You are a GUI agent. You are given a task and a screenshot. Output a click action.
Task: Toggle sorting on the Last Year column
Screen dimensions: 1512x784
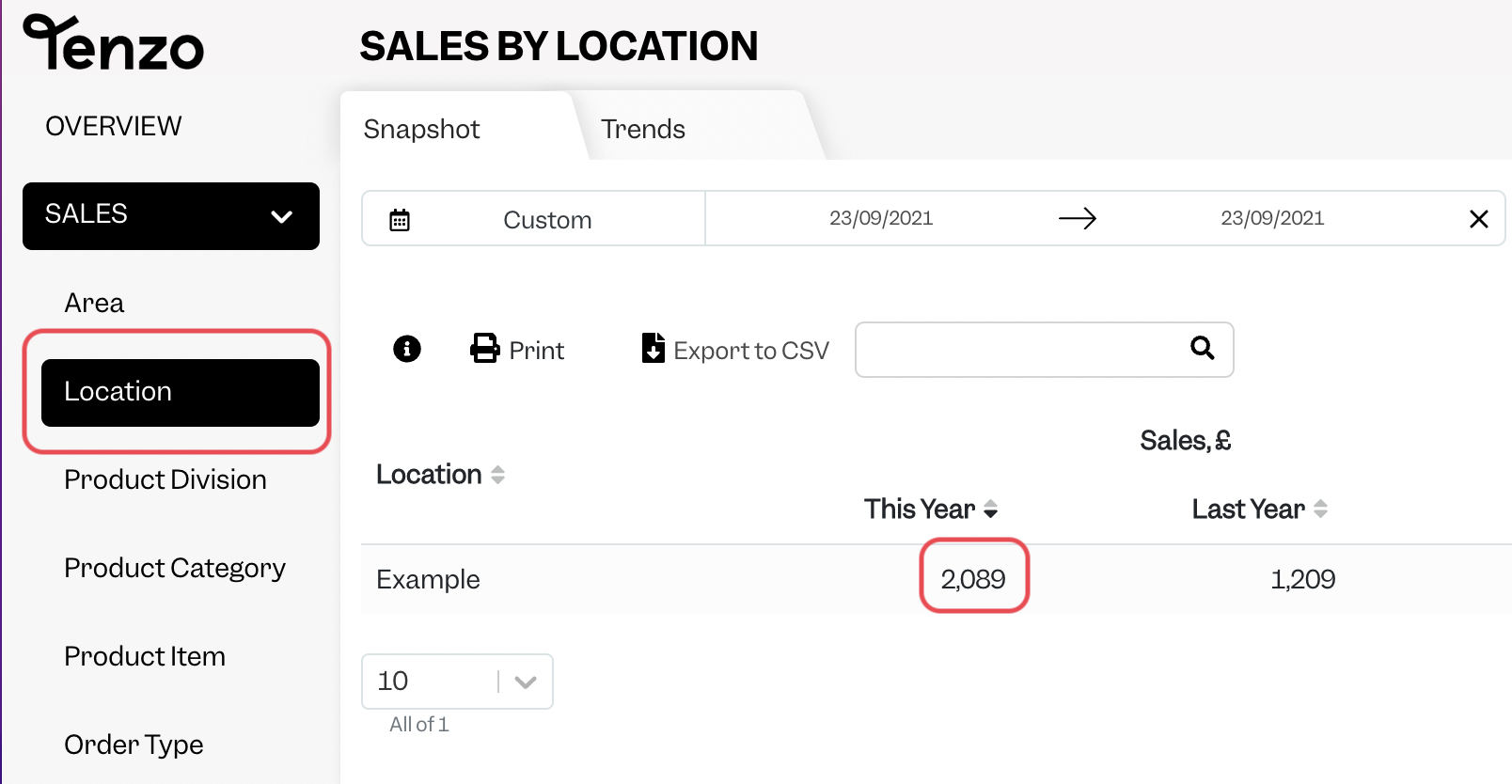pyautogui.click(x=1322, y=509)
